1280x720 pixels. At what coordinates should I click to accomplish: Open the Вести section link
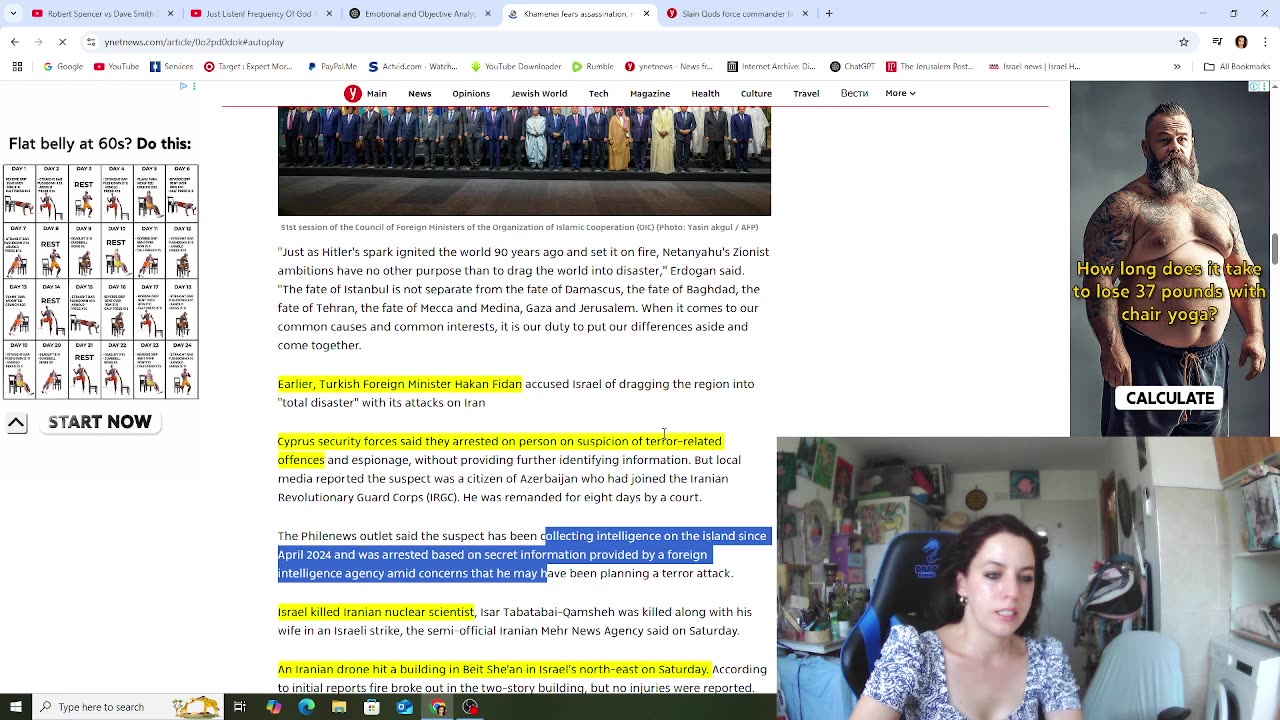click(854, 93)
